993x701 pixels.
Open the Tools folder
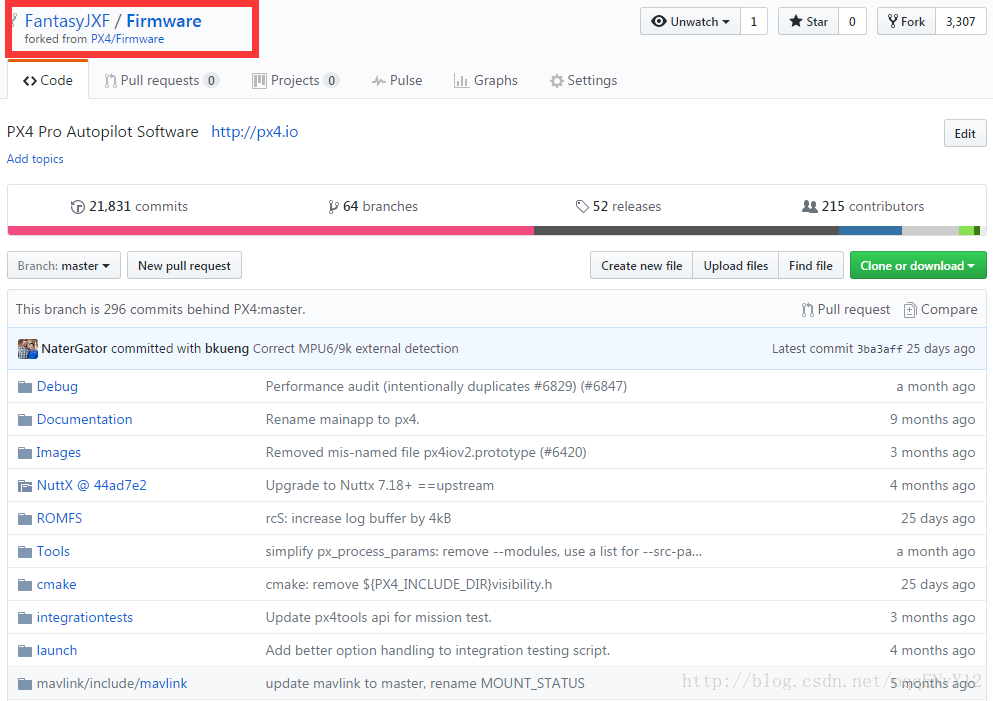[x=53, y=551]
